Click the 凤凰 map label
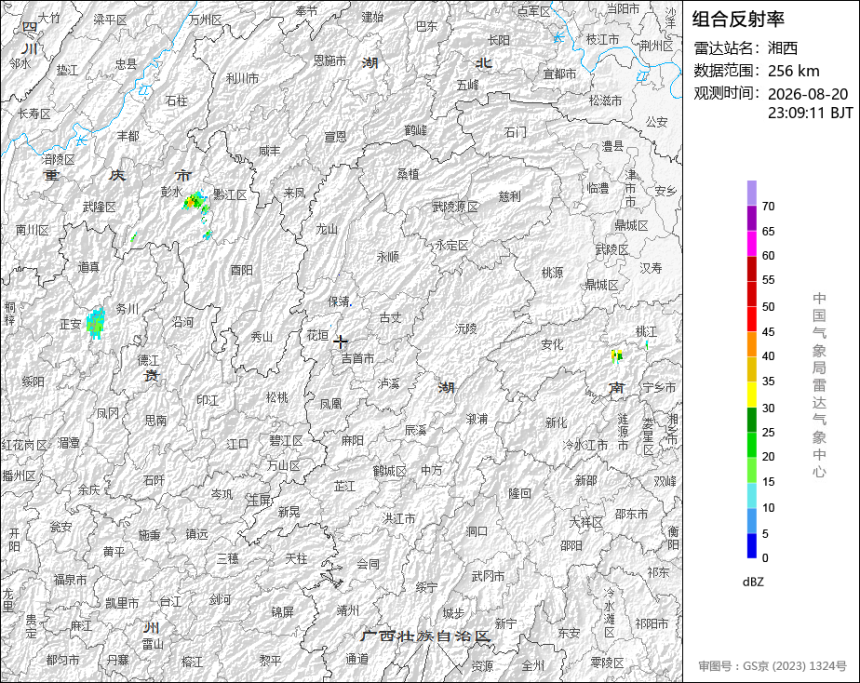Screen dimensions: 860x683 coord(331,404)
